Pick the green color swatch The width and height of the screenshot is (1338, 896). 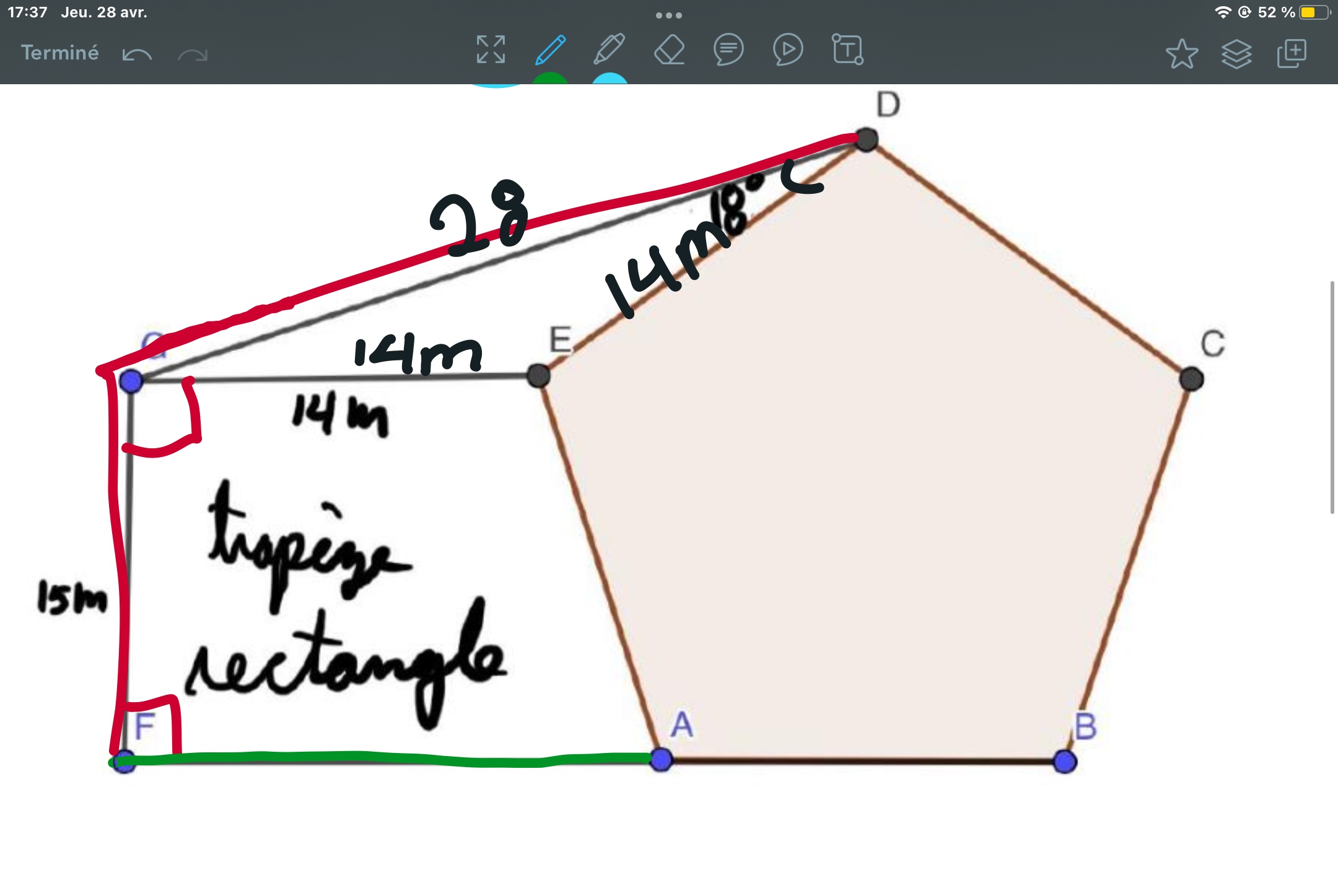[550, 79]
